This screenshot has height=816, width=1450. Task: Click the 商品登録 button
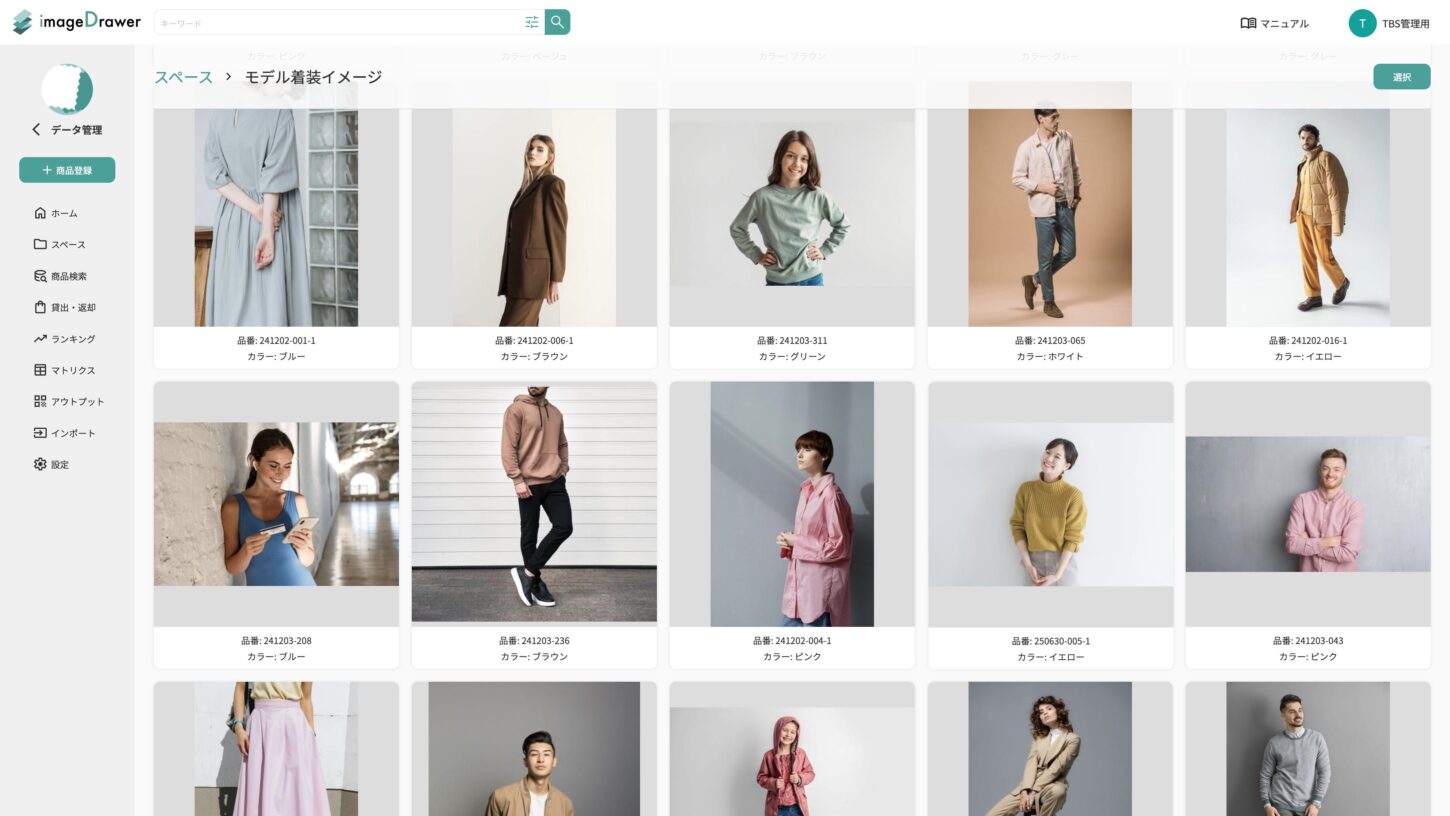click(67, 170)
